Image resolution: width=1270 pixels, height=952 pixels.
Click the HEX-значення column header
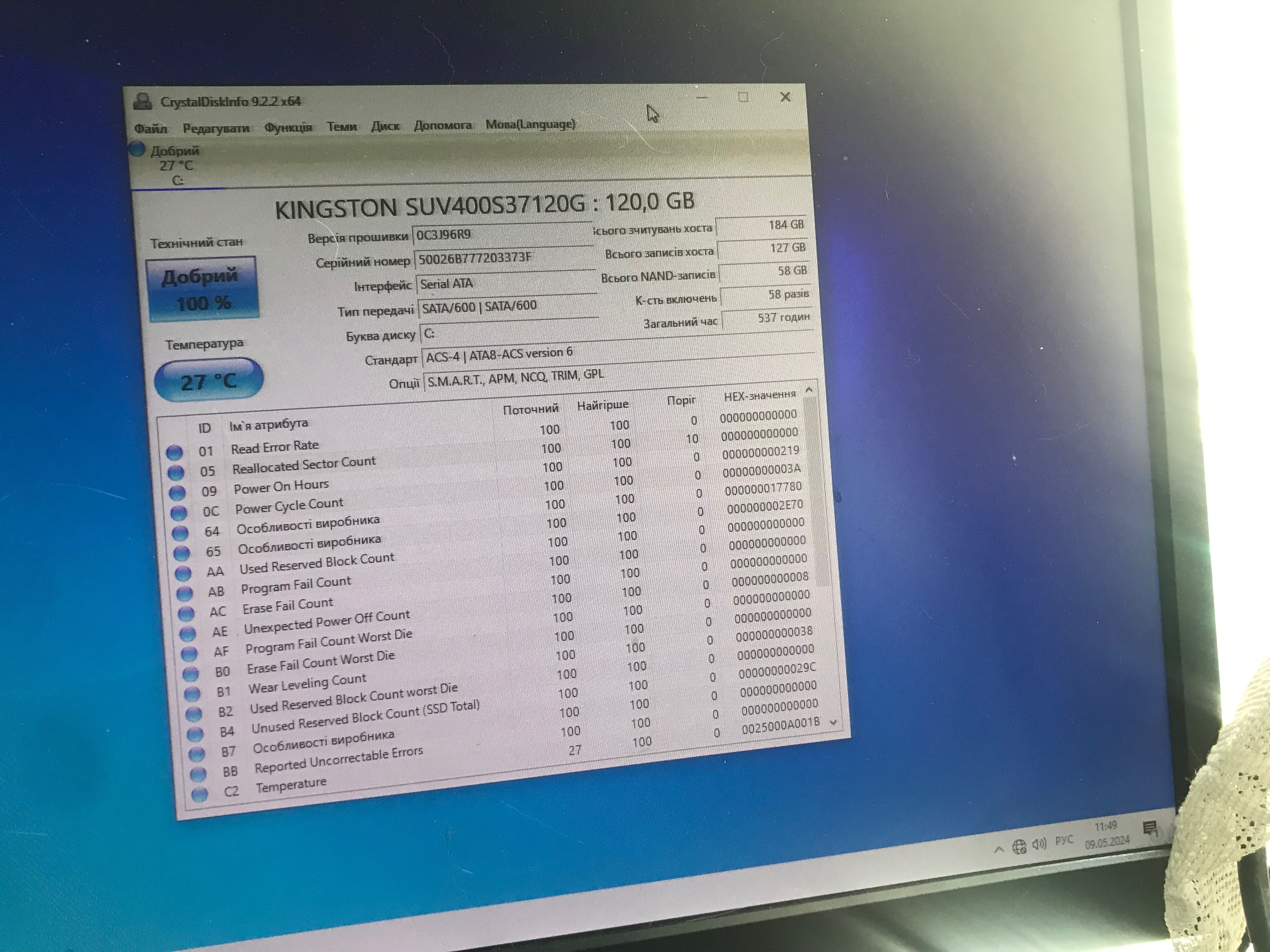[760, 396]
